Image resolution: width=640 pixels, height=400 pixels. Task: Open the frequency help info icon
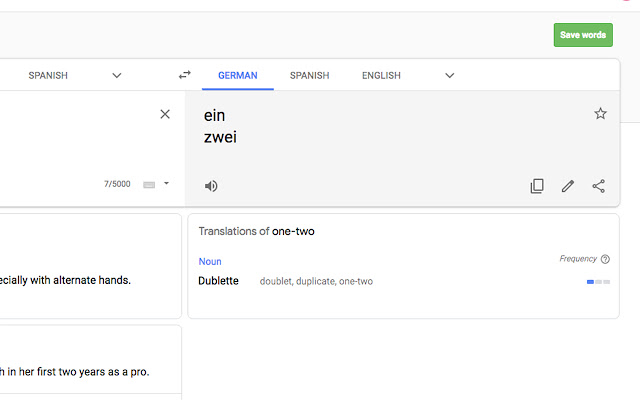(x=605, y=259)
